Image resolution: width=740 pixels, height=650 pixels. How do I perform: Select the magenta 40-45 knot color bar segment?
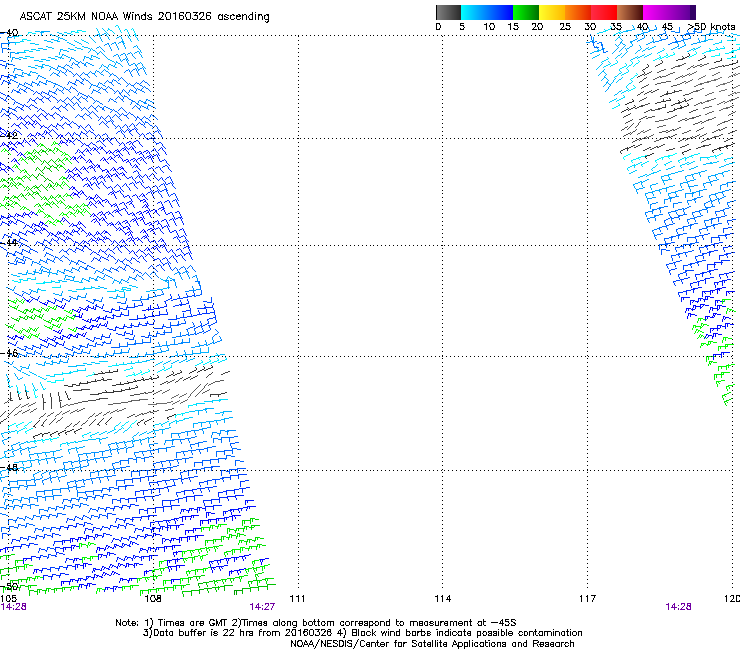coord(656,12)
